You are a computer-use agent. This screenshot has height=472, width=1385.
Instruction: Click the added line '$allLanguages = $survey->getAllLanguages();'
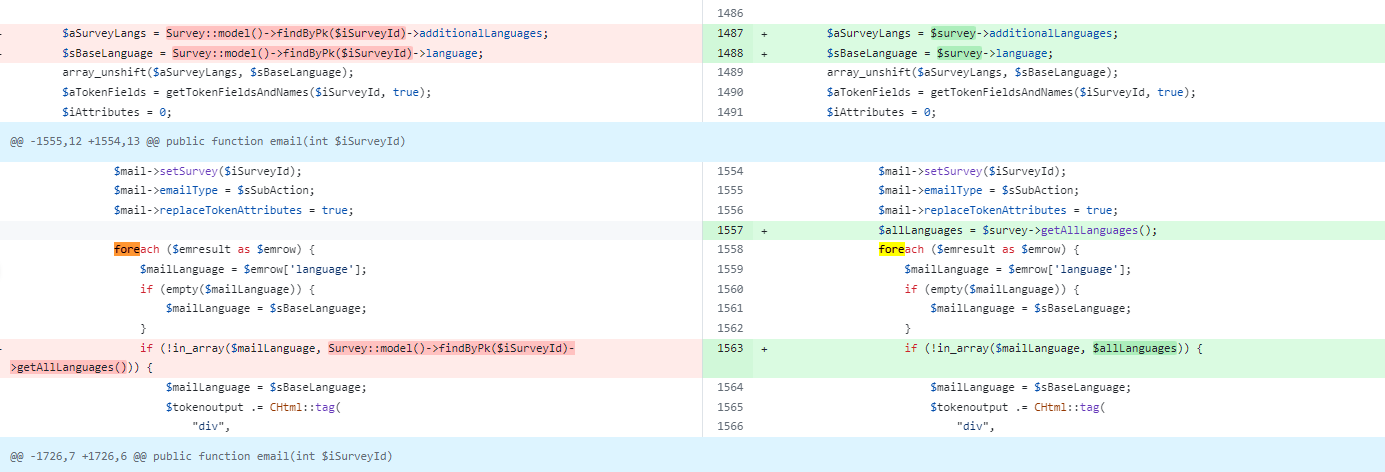point(1017,230)
